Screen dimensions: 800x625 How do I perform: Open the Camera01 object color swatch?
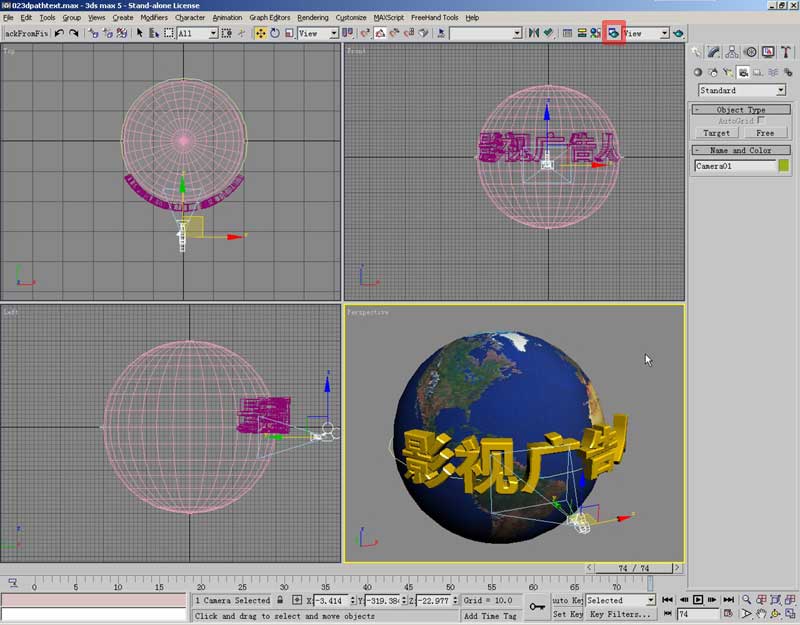[x=783, y=166]
